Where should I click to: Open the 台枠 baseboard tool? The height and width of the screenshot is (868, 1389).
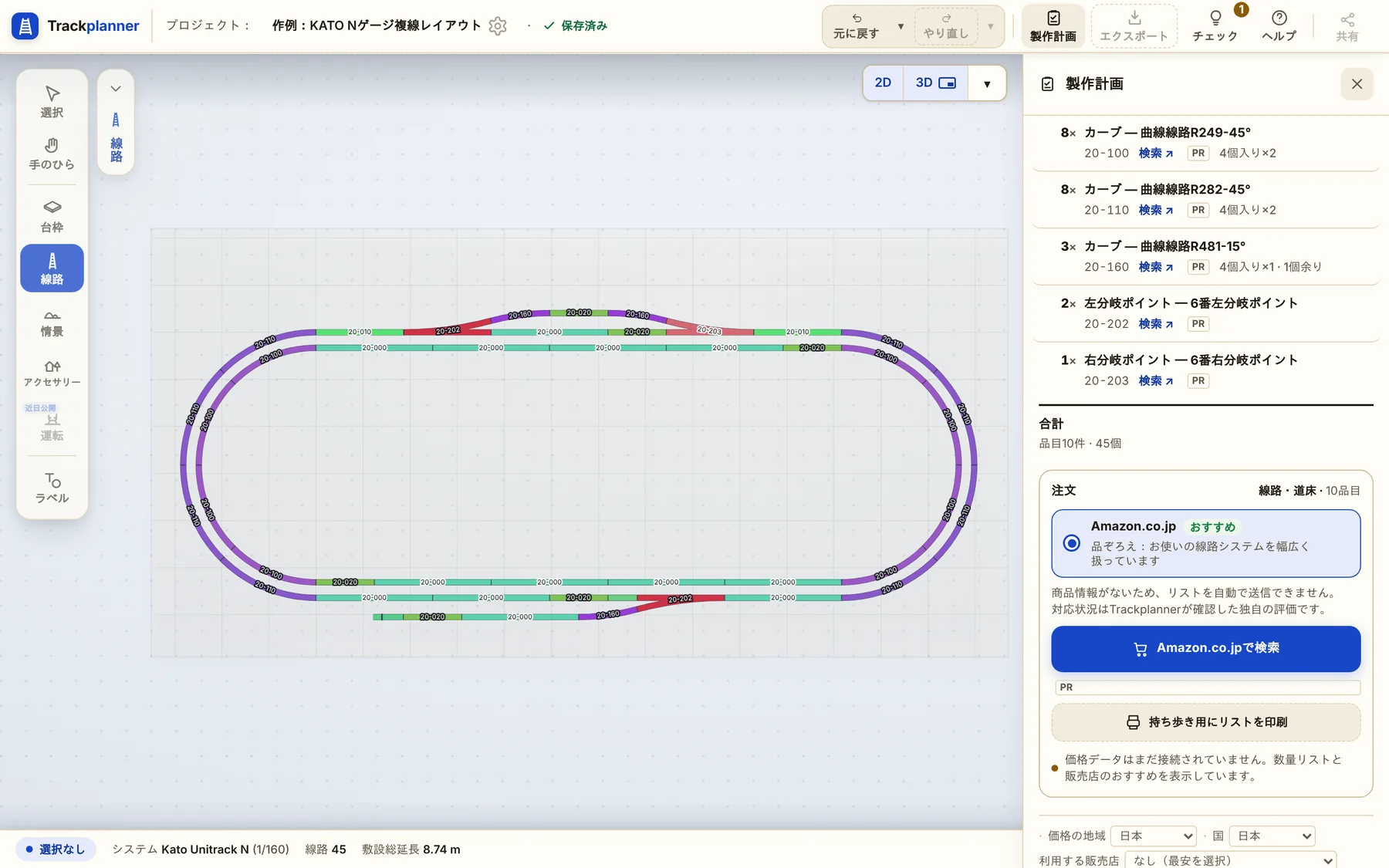[x=52, y=216]
